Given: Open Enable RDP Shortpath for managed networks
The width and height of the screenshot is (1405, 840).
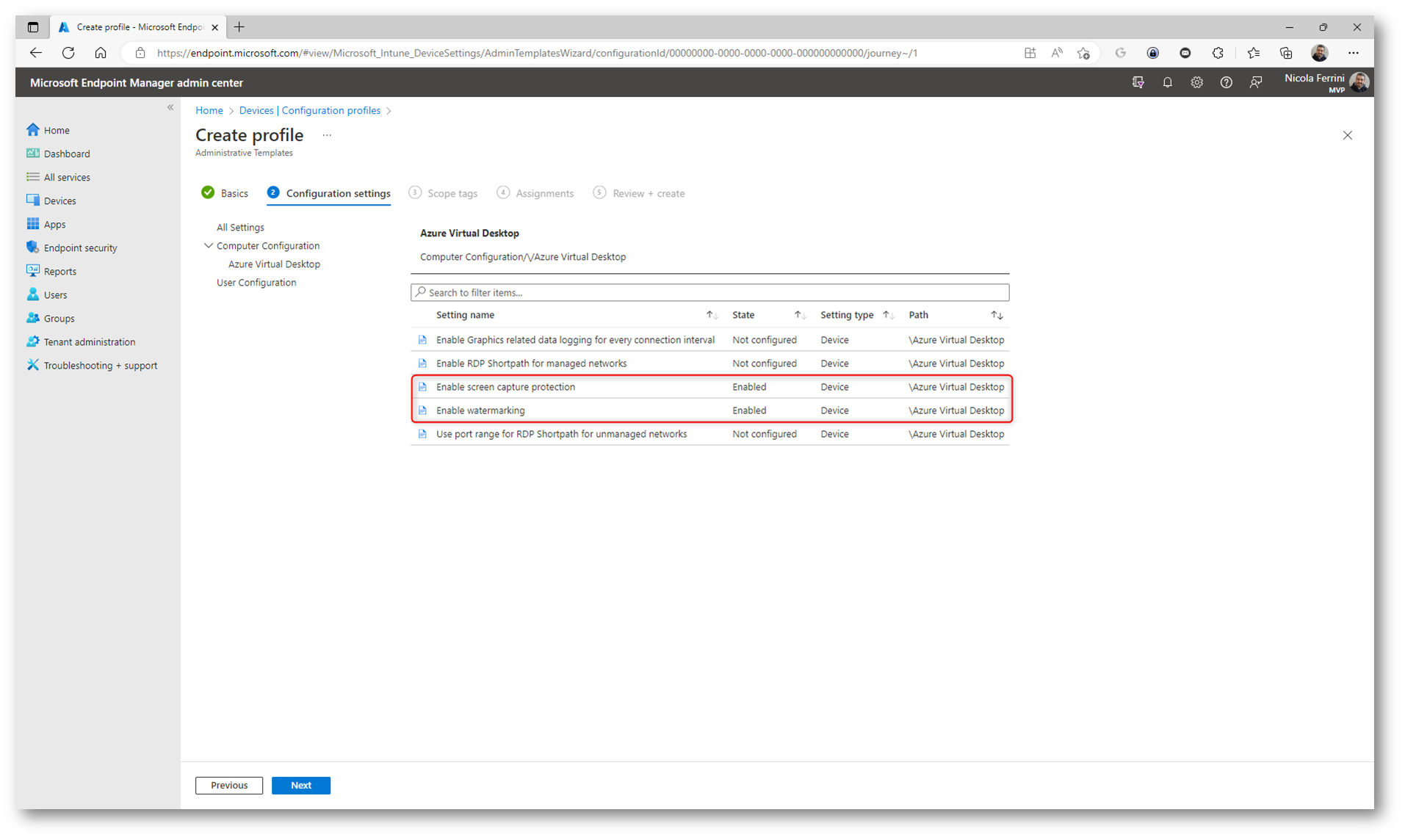Looking at the screenshot, I should [531, 363].
